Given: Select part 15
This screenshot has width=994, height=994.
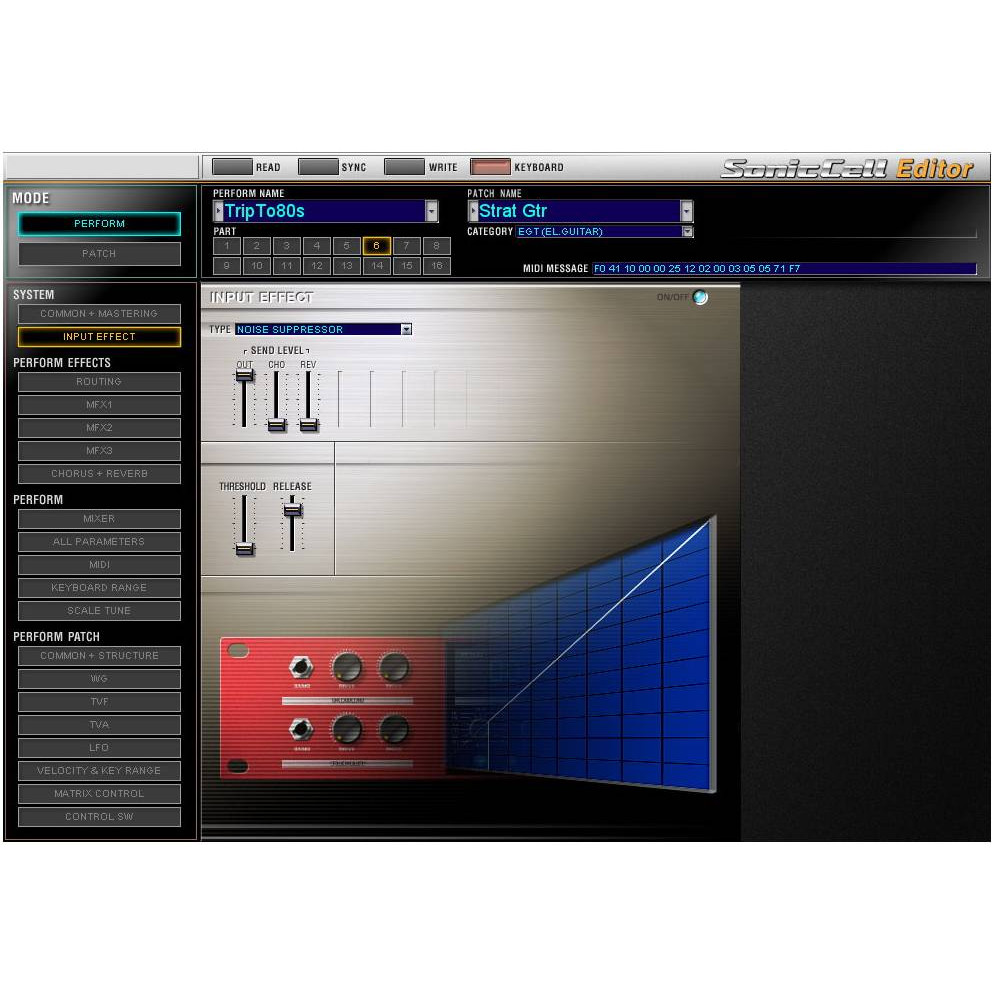Looking at the screenshot, I should point(406,266).
